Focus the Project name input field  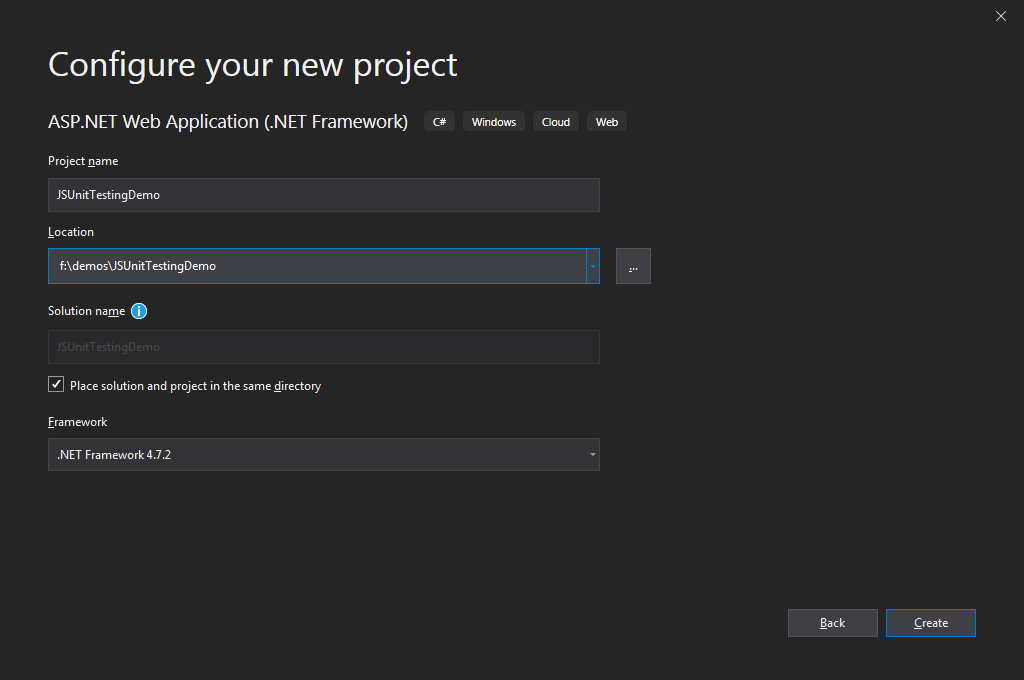[324, 195]
